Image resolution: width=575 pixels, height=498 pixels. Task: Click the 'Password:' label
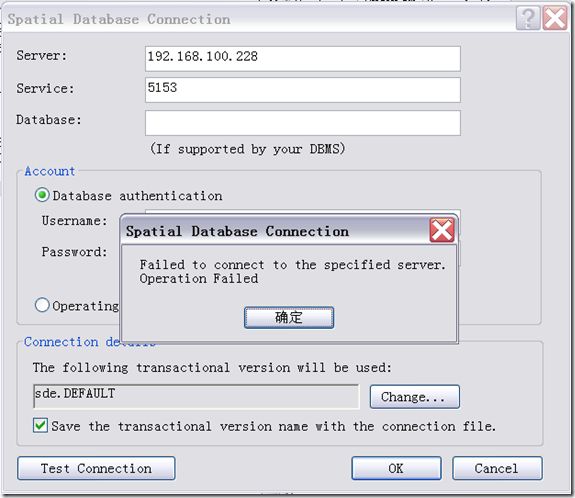[74, 252]
